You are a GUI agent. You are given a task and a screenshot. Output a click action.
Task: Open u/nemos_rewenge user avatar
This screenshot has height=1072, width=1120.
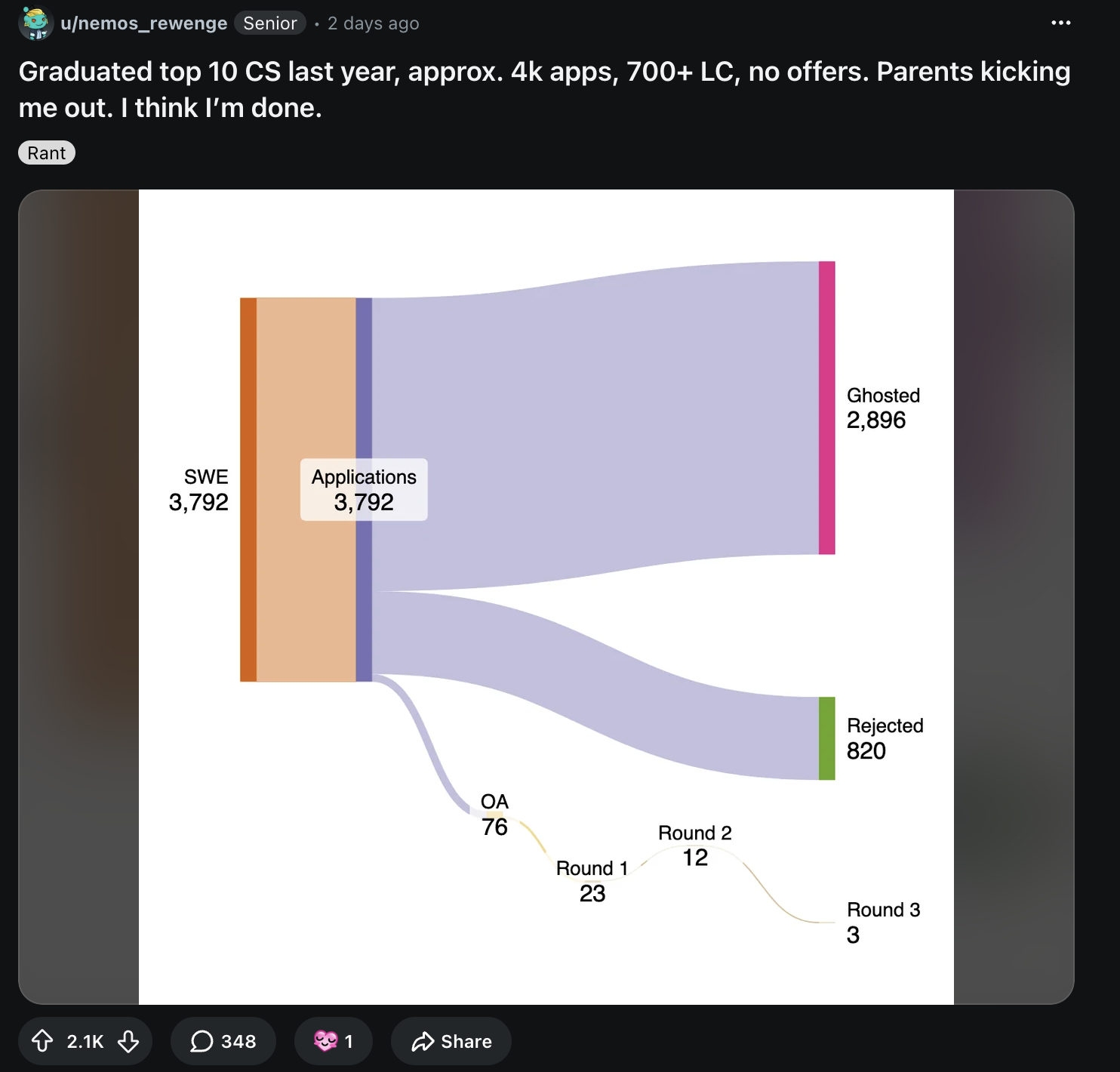35,23
